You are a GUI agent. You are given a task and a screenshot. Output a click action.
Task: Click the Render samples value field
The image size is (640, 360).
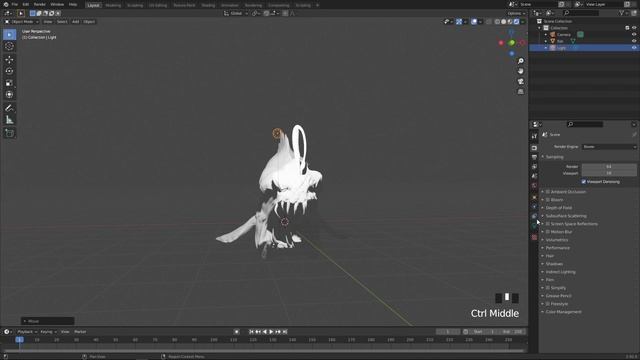(x=609, y=167)
